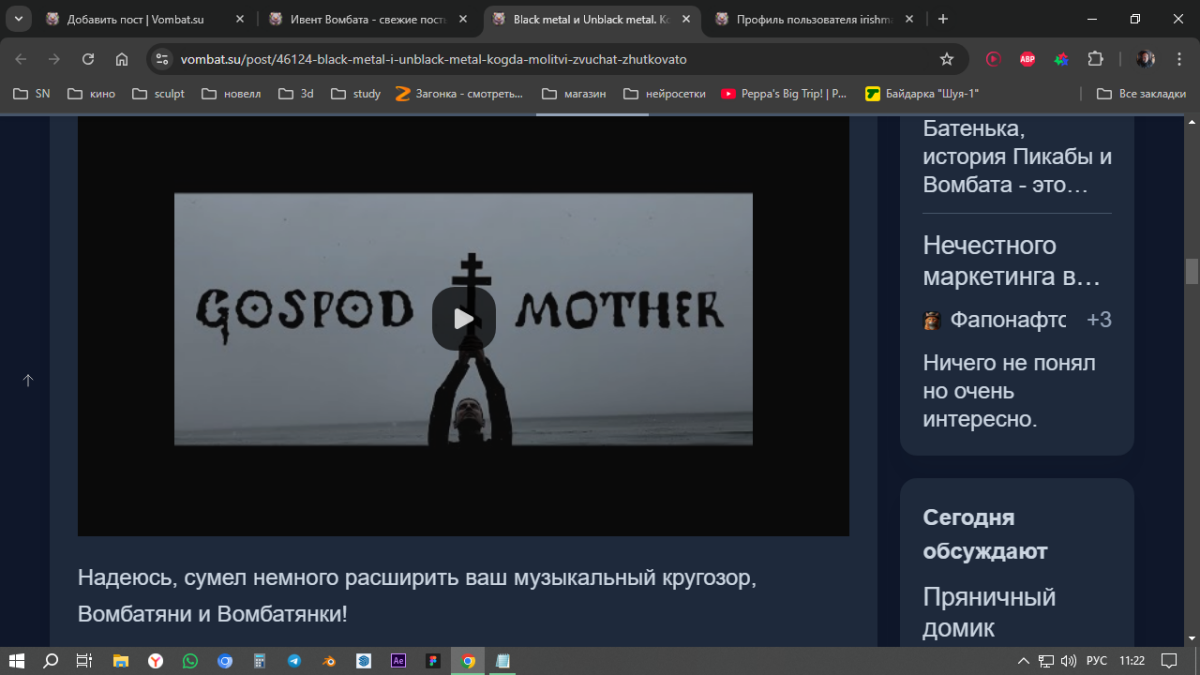Screen dimensions: 1200x675
Task: Open the red play-circle extension
Action: point(993,59)
